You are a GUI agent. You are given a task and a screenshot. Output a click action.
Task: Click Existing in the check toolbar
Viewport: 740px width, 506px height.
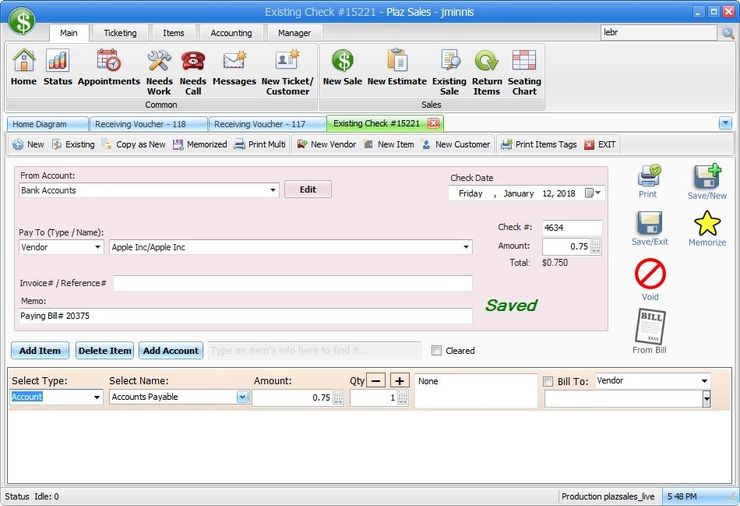coord(73,144)
